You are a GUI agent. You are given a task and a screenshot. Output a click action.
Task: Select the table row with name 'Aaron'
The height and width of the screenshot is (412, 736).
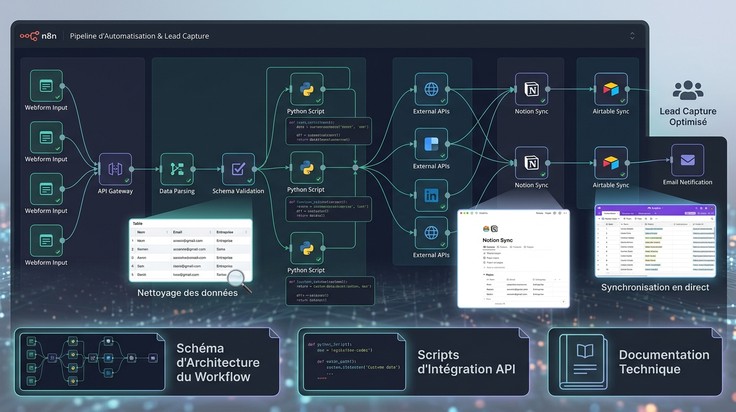click(191, 258)
